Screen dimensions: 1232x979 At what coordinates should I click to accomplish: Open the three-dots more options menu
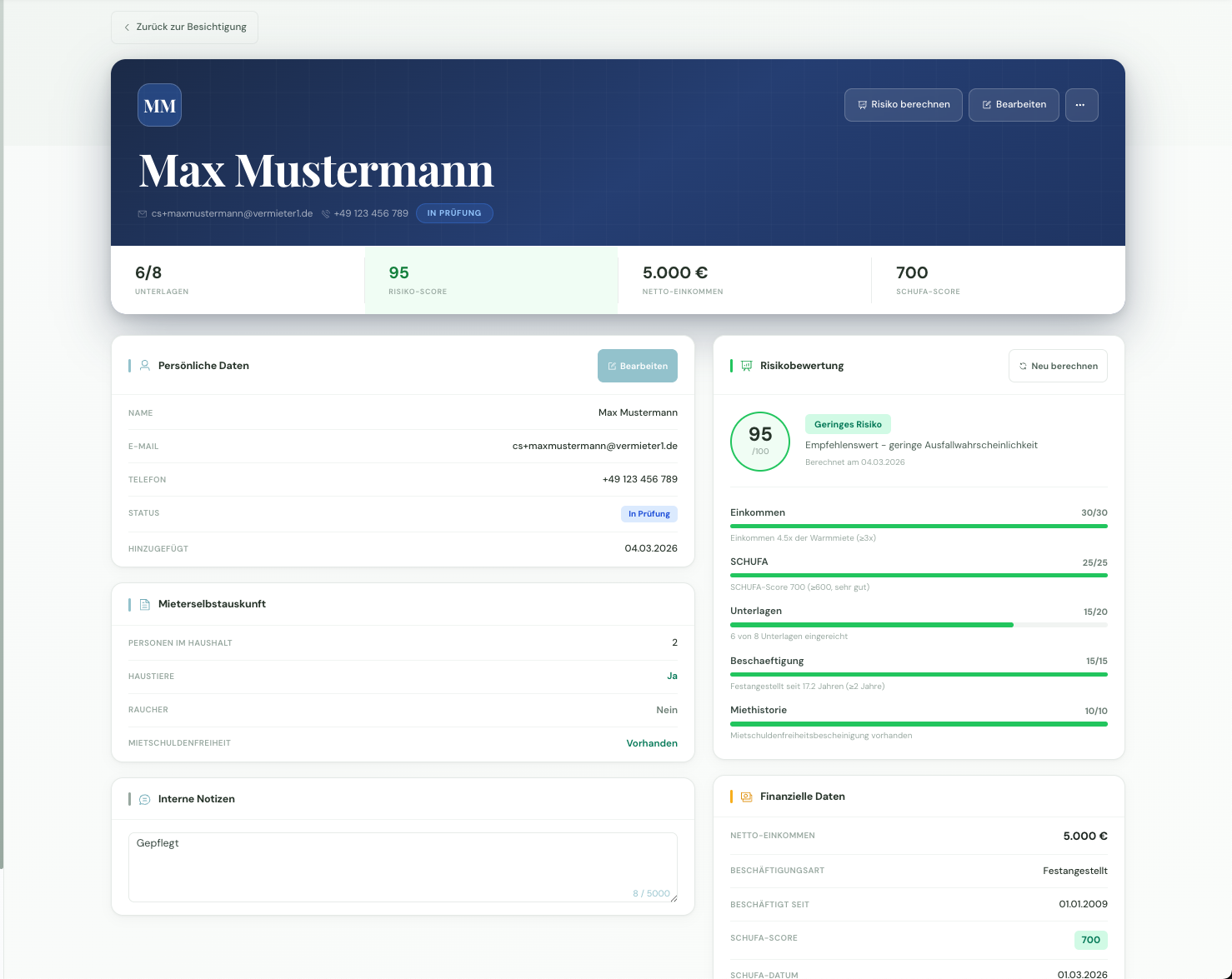(1081, 105)
